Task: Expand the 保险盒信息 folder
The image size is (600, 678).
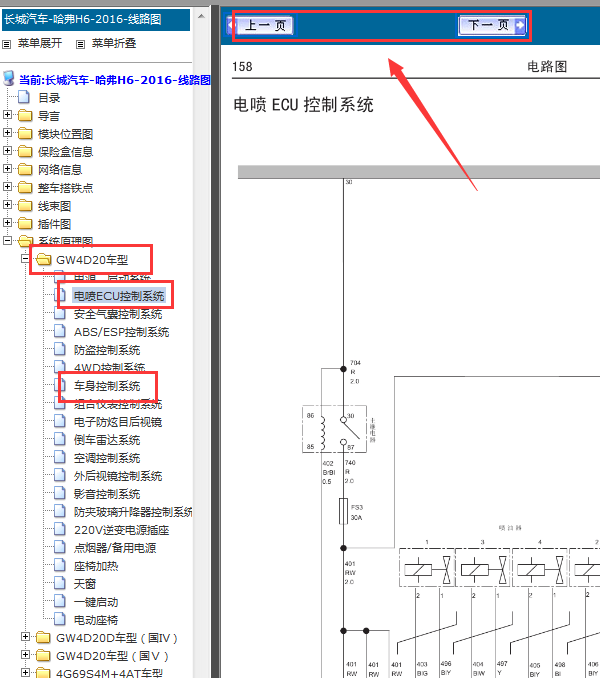Action: (x=7, y=150)
